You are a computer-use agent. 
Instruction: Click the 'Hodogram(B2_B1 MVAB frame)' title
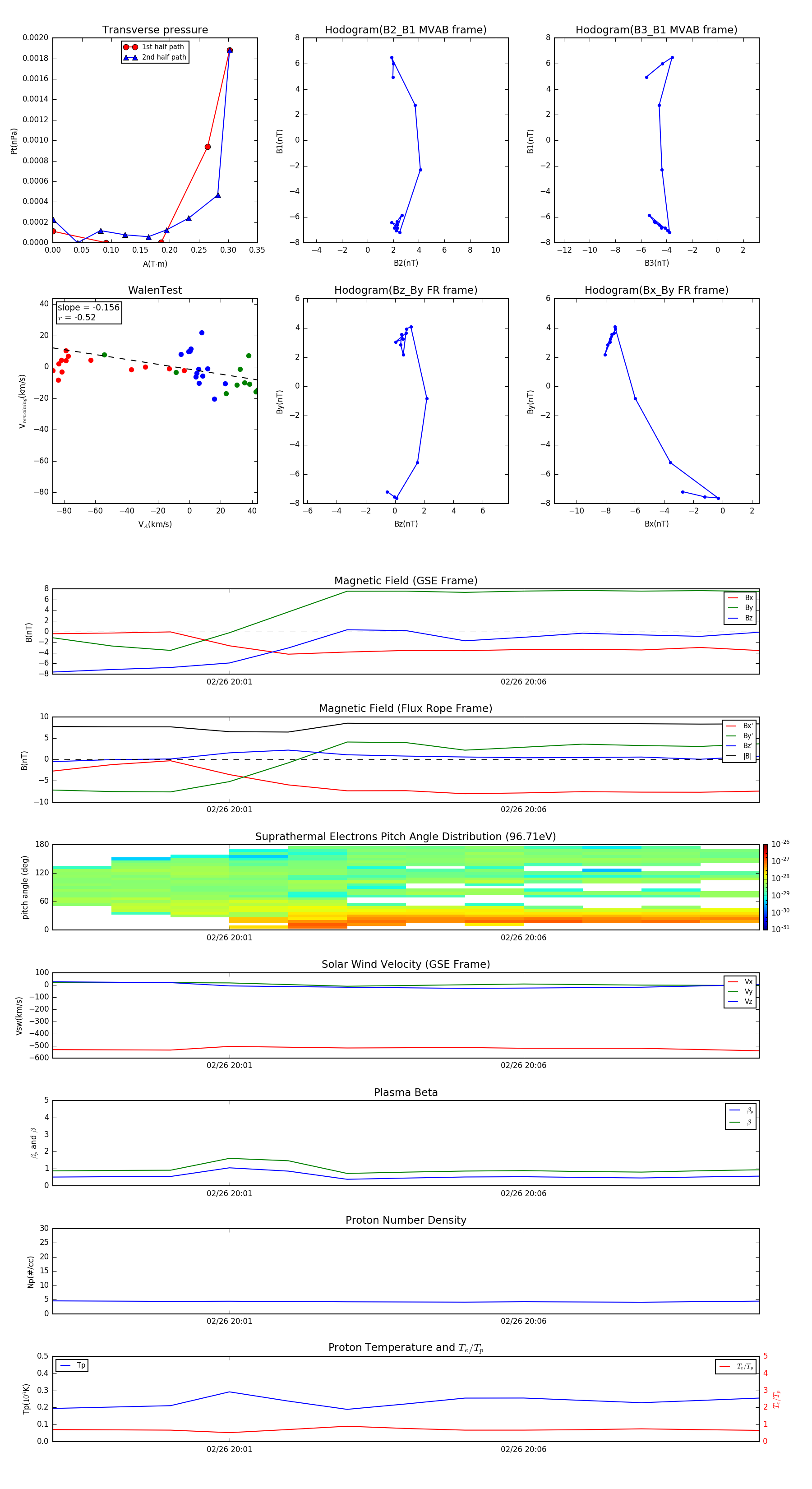pyautogui.click(x=406, y=30)
